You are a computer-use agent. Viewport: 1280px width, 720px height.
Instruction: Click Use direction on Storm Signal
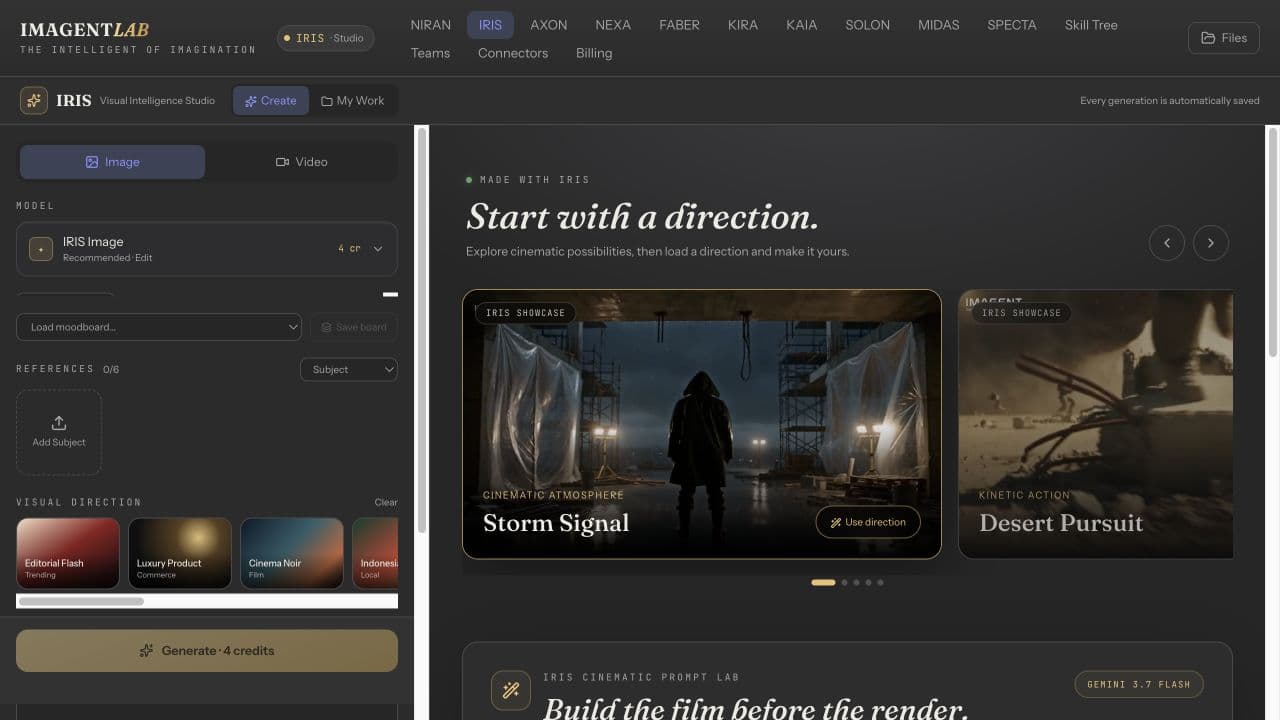point(868,522)
